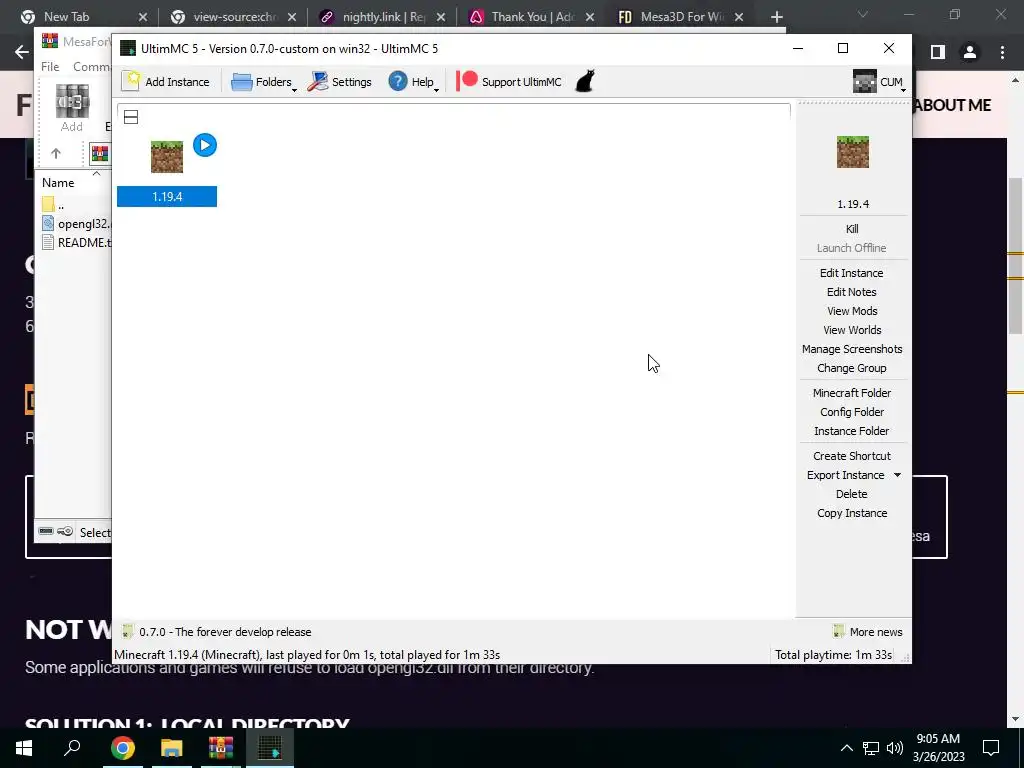
Task: Click the Total playtime status text
Action: [x=833, y=654]
